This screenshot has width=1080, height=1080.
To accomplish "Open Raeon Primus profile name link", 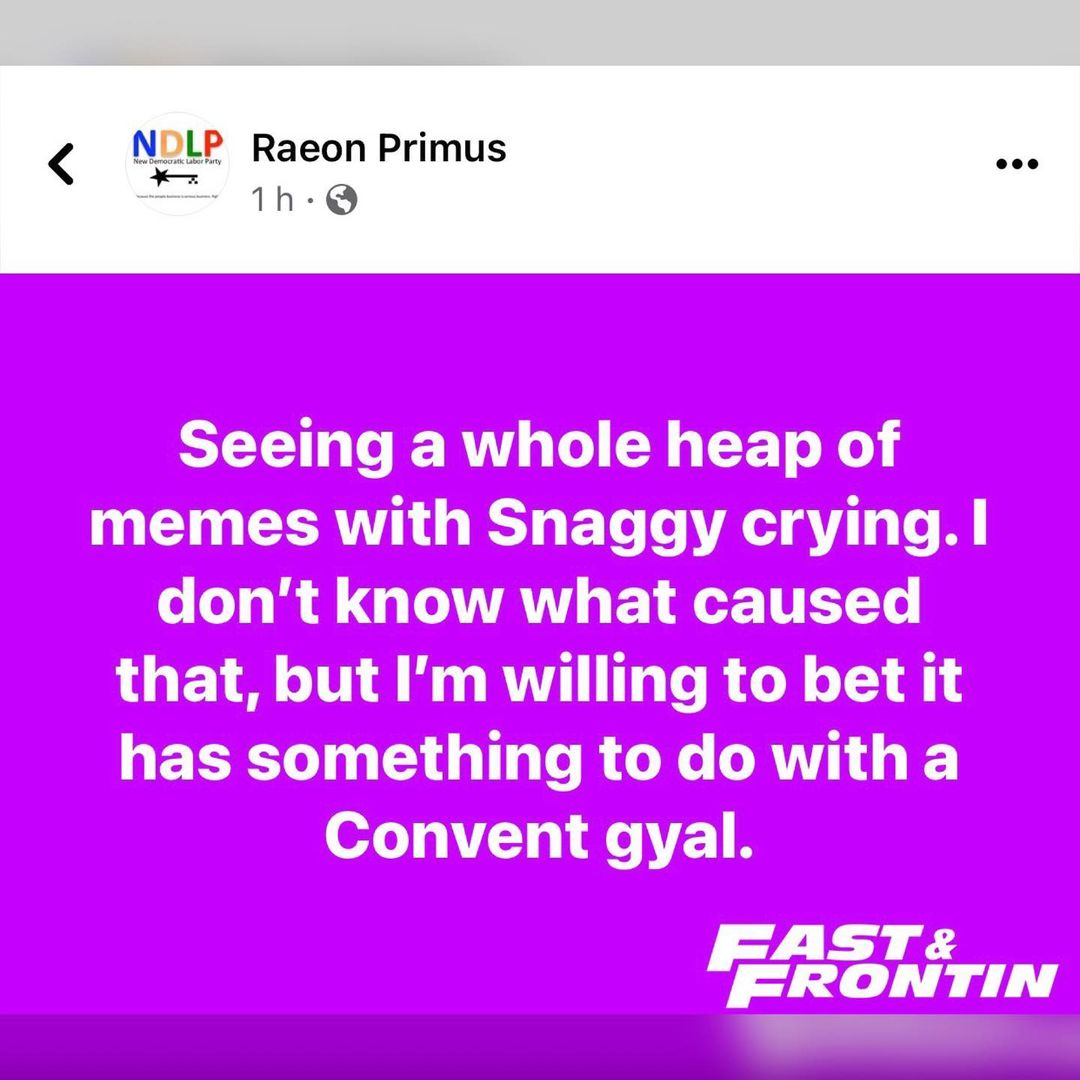I will (379, 148).
